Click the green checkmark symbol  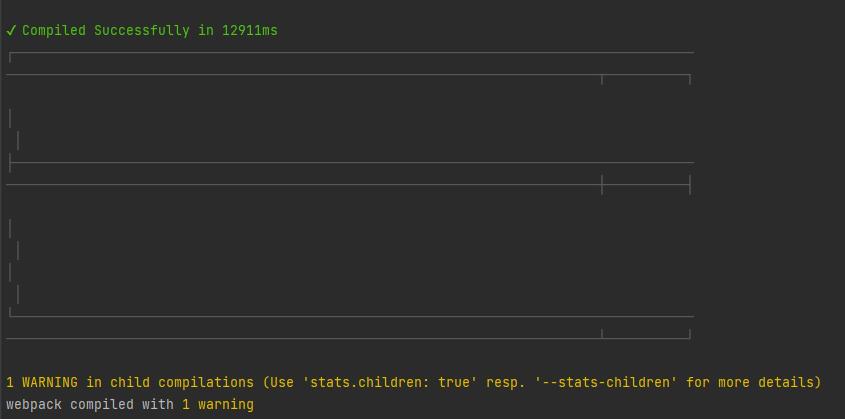[x=11, y=31]
